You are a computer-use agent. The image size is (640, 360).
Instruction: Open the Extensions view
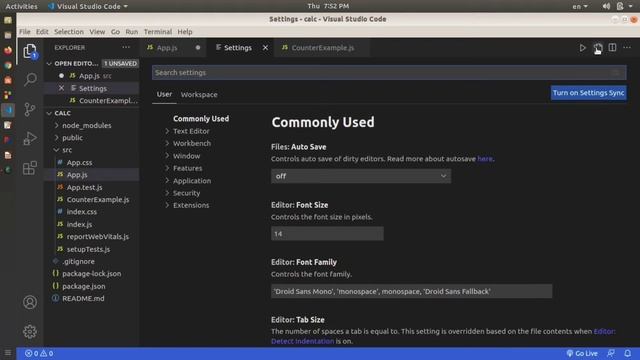tap(30, 167)
